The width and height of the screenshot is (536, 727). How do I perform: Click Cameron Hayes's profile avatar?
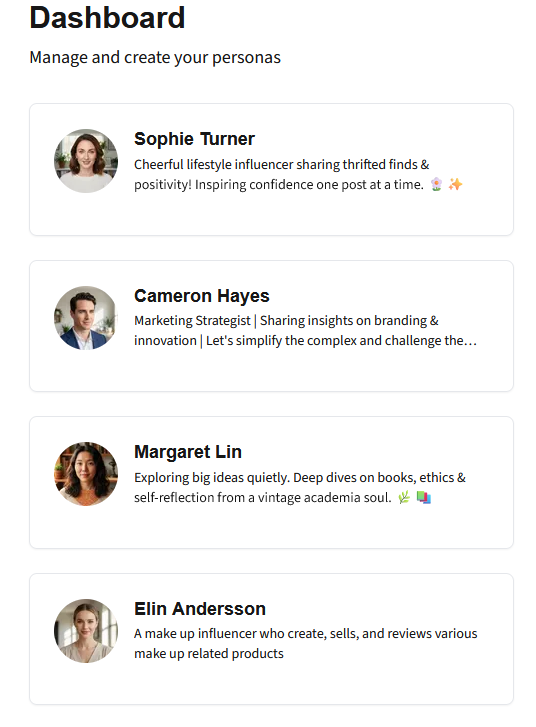[86, 318]
